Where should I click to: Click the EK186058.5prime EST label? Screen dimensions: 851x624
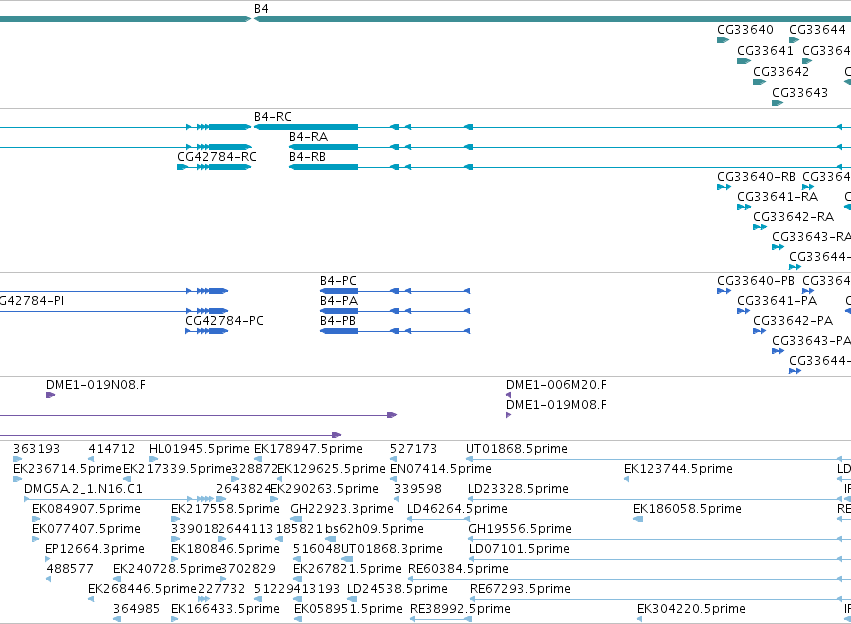tap(687, 510)
